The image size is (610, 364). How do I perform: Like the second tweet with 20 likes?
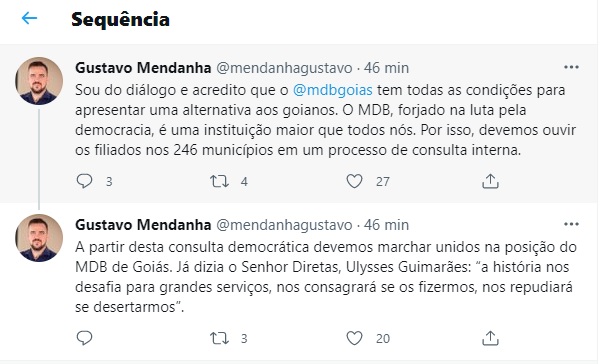click(x=354, y=338)
